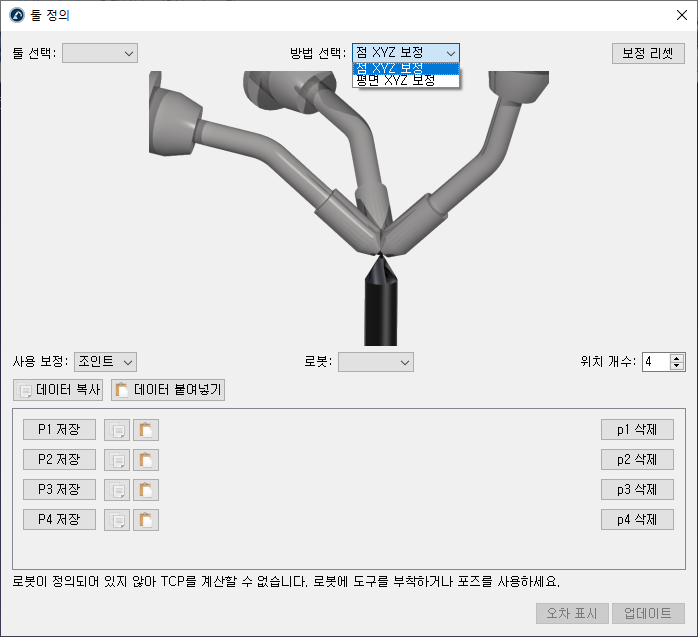
Task: Delete point with p2 삭제
Action: 637,459
